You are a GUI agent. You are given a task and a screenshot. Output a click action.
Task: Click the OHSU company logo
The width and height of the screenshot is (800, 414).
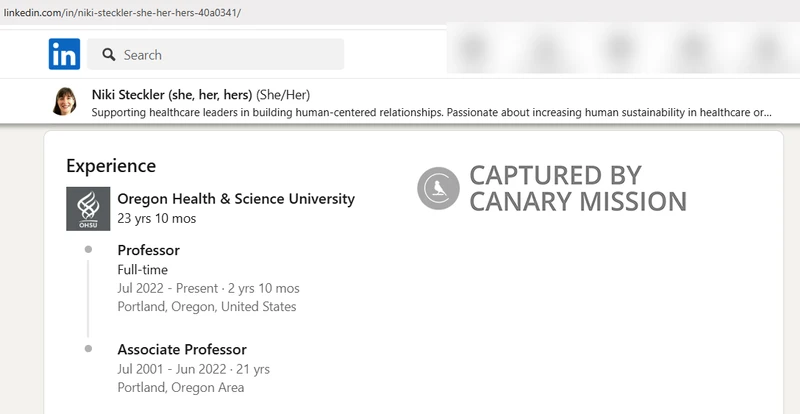[x=88, y=208]
